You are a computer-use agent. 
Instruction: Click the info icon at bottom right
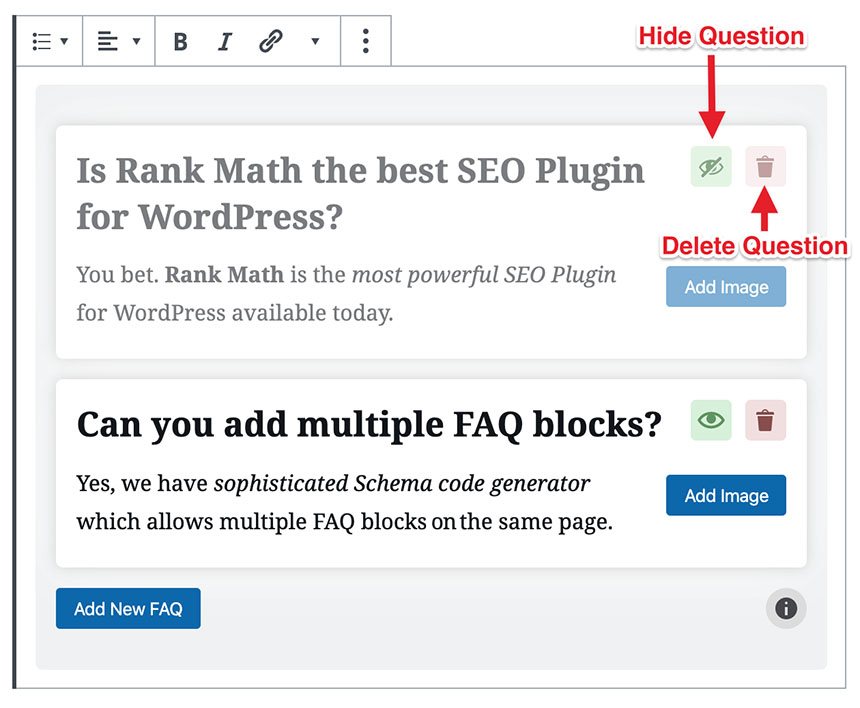(x=786, y=608)
